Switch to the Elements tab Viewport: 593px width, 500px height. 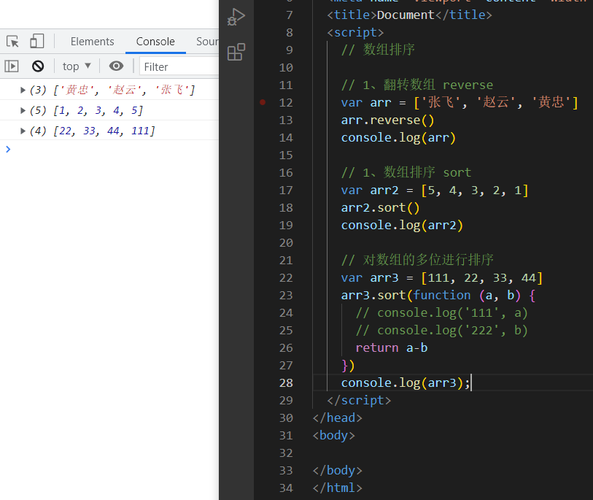pos(92,41)
